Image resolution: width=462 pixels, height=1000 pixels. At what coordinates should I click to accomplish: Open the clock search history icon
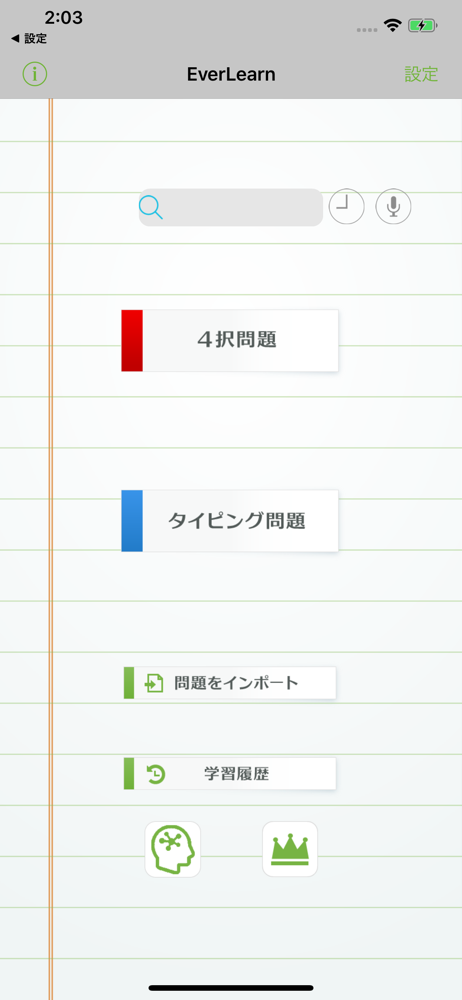pyautogui.click(x=346, y=207)
